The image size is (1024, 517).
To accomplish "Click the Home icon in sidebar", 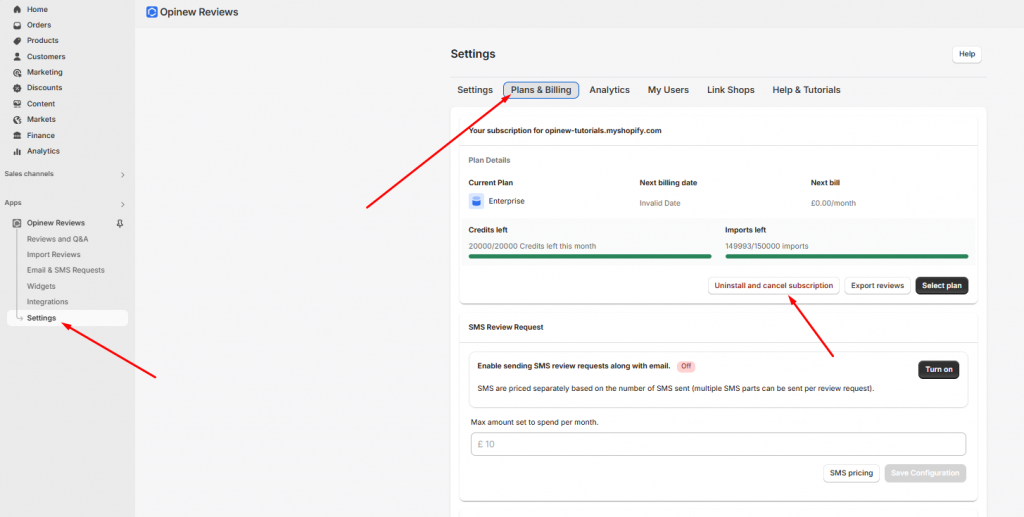I will click(x=17, y=9).
